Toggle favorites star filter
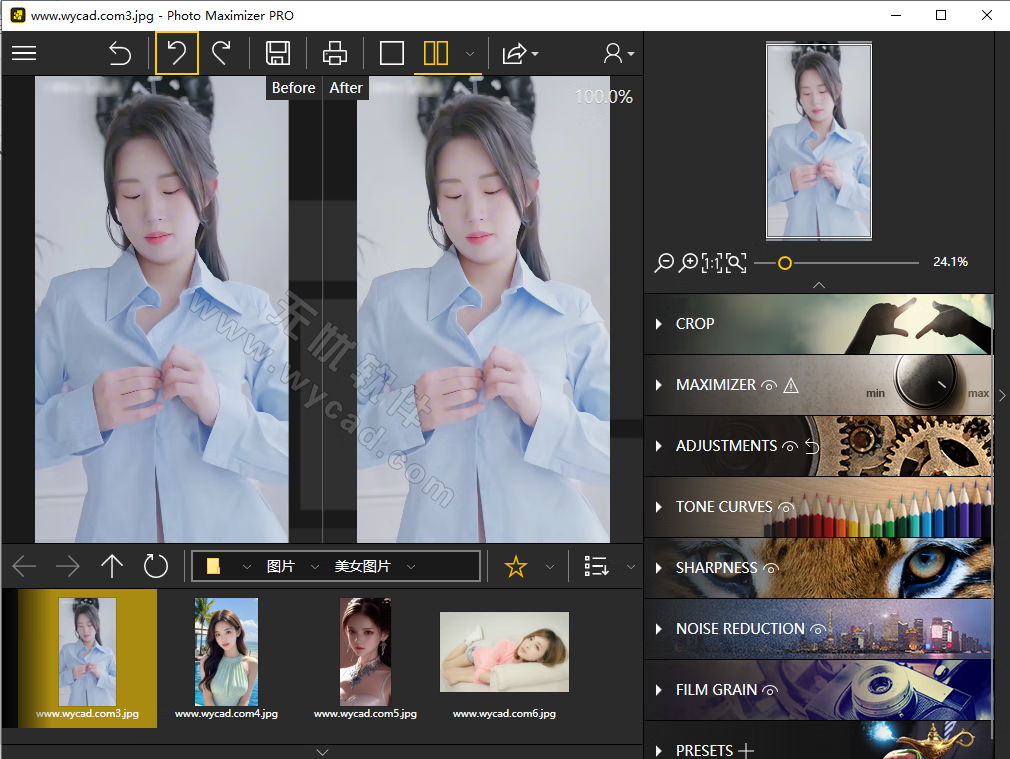Screen dimensions: 1010x759 515,566
